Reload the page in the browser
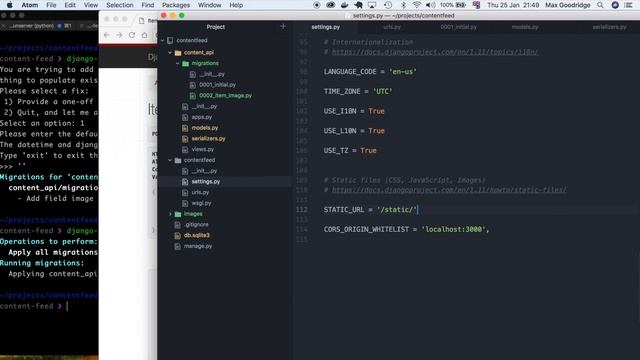 click(x=132, y=35)
